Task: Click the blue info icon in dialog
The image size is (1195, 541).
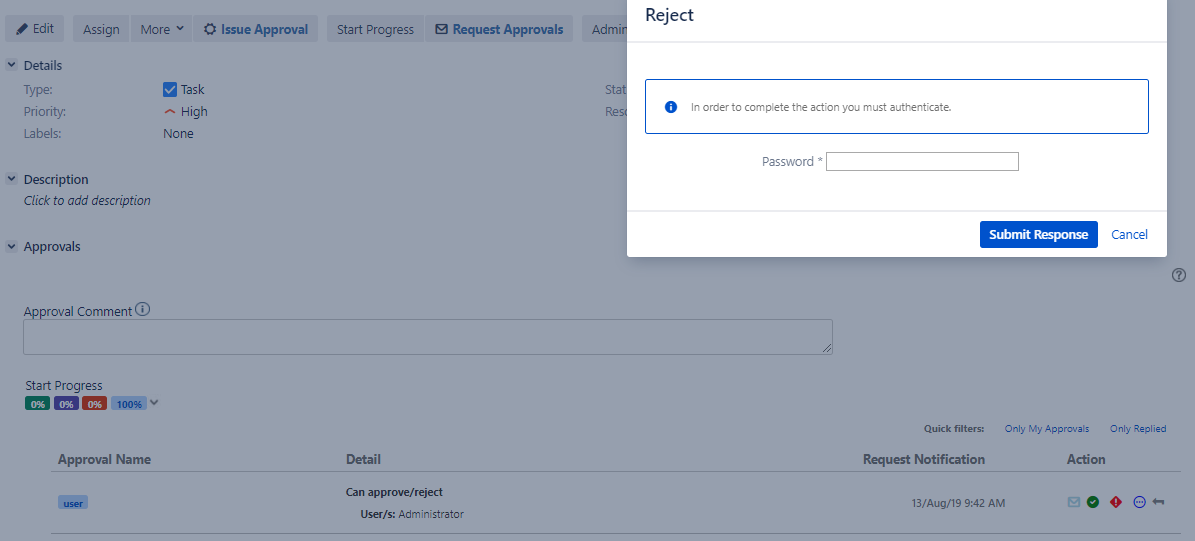Action: click(x=671, y=107)
